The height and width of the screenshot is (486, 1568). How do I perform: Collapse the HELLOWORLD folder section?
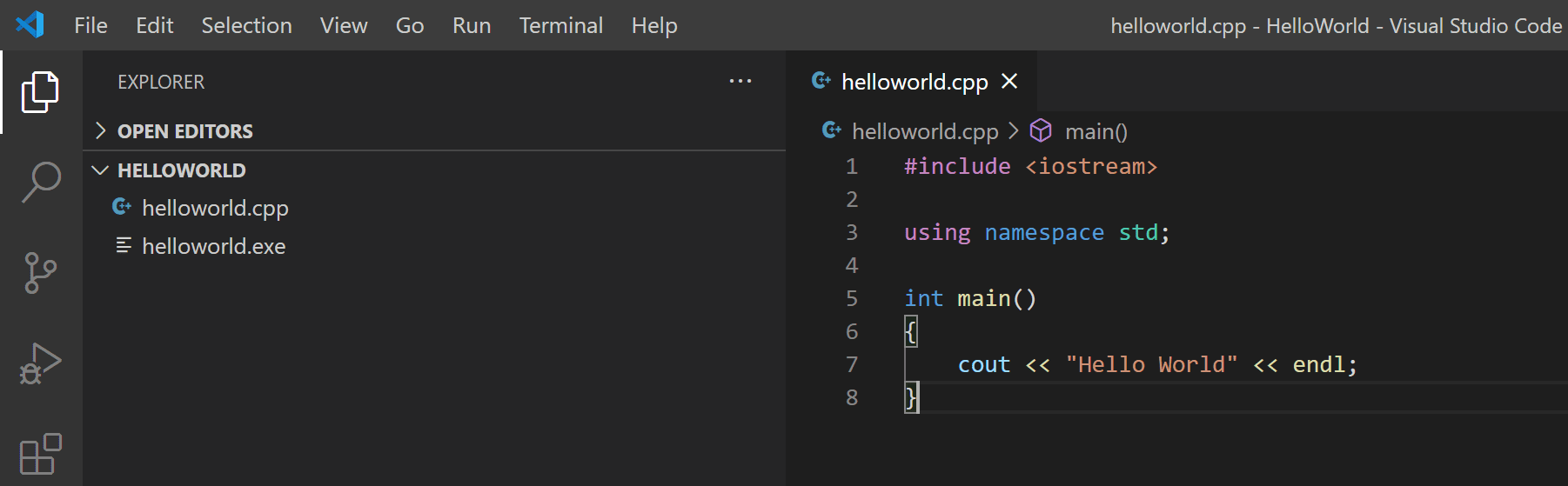click(101, 170)
